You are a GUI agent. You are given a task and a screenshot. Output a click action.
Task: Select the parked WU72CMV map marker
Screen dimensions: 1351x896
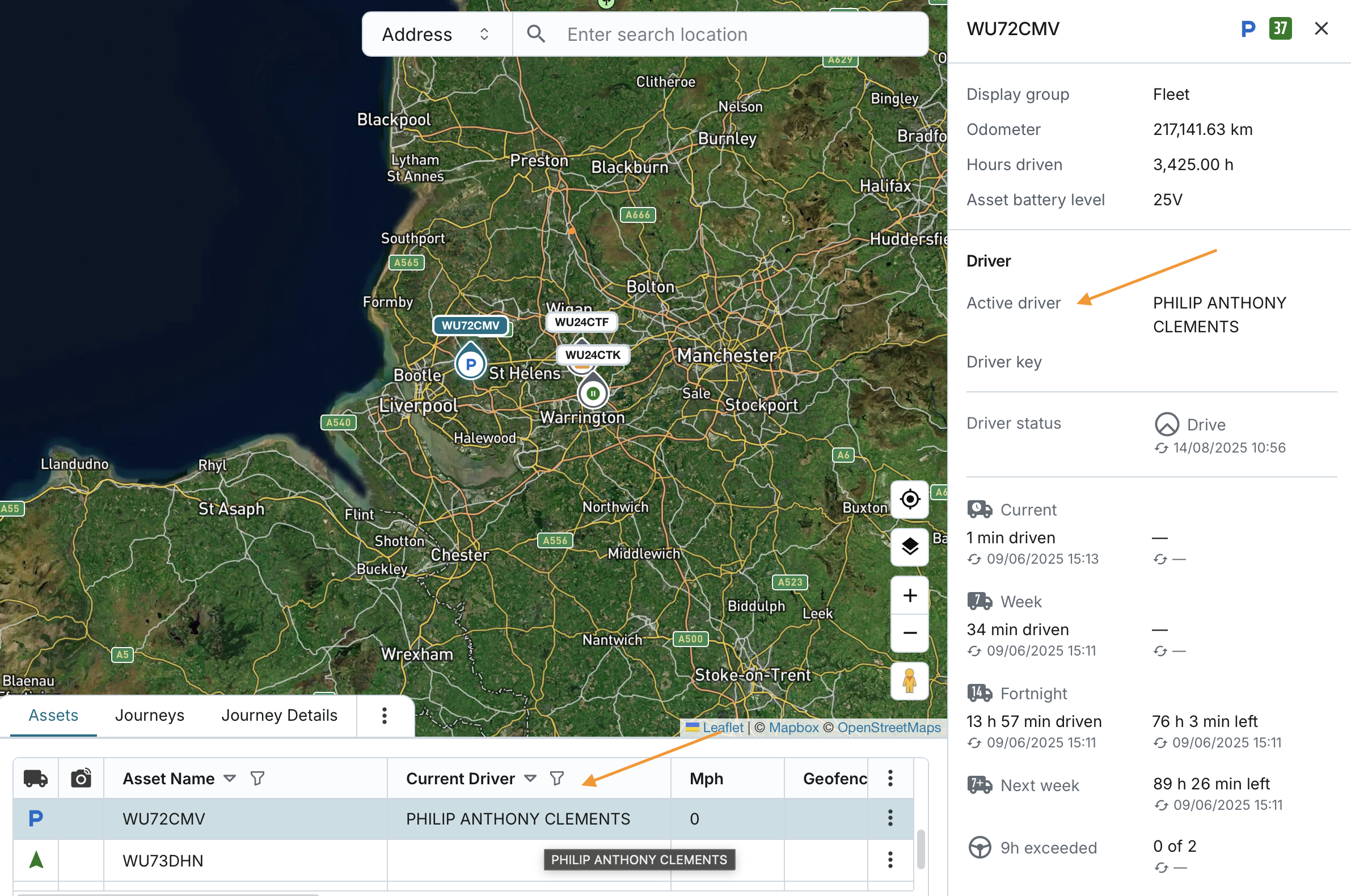(x=470, y=364)
